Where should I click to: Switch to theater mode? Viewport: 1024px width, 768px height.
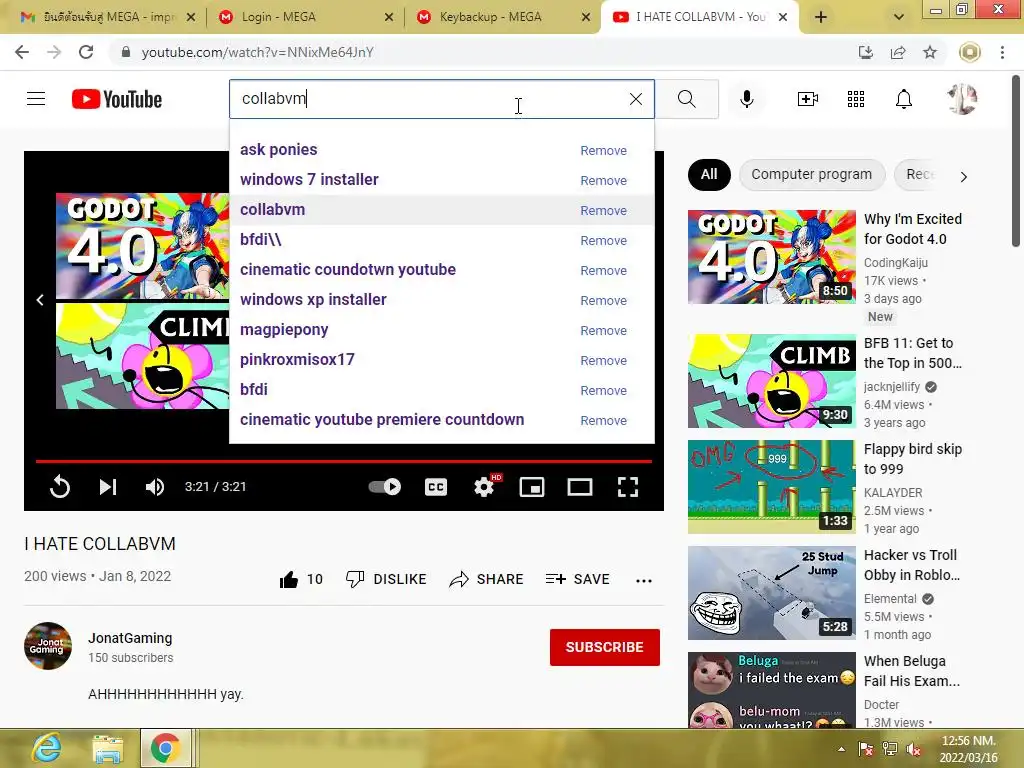[579, 487]
